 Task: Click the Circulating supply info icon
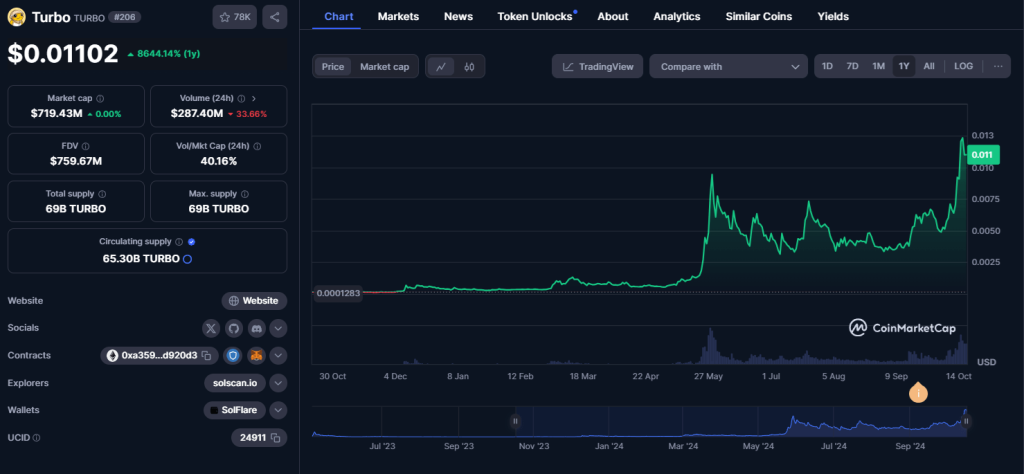pos(180,242)
